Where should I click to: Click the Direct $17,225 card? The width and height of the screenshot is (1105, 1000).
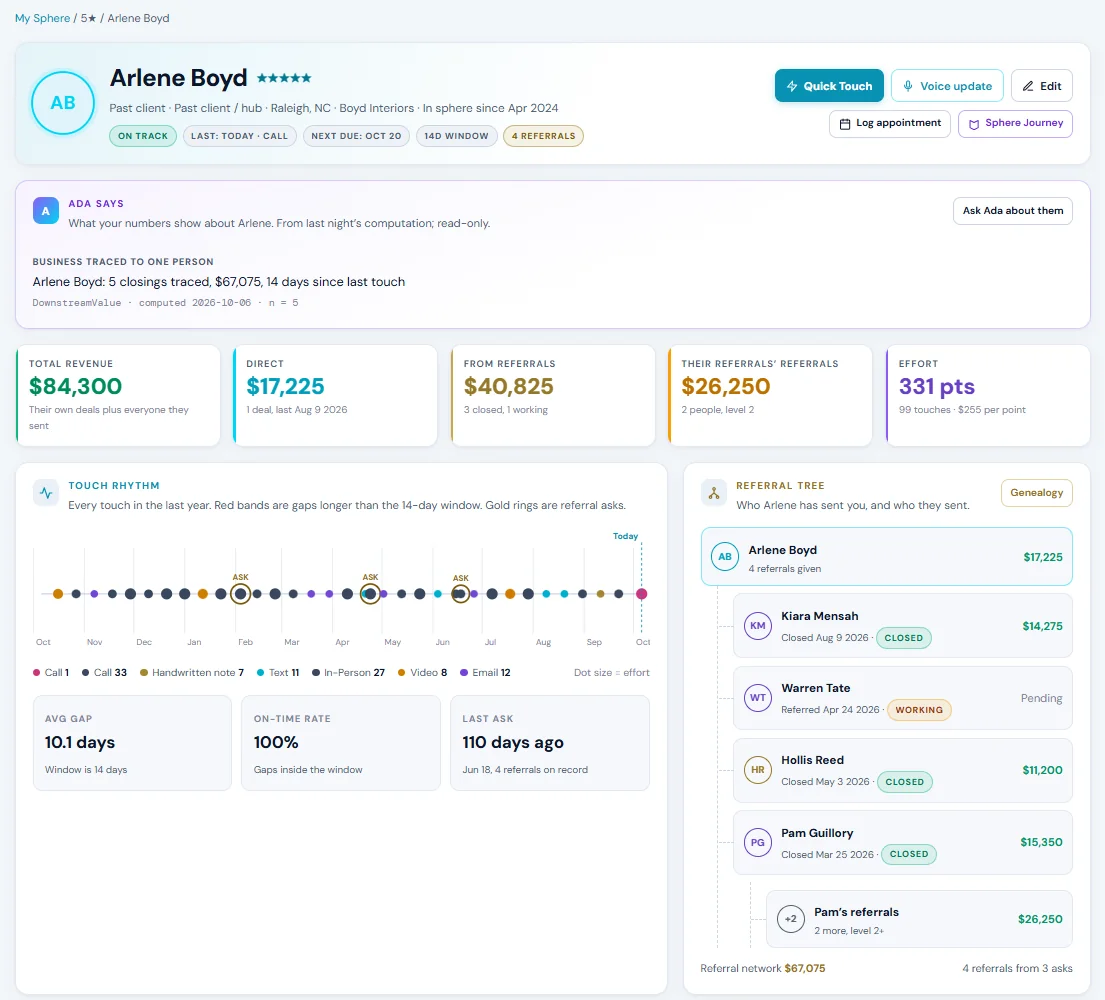tap(335, 395)
